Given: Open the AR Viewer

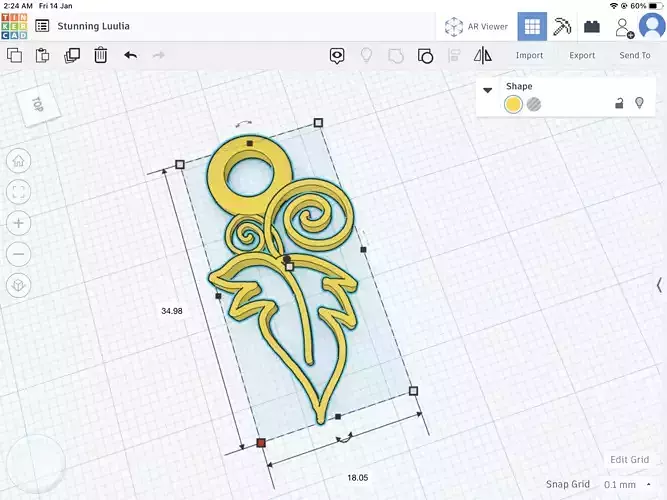Looking at the screenshot, I should (x=476, y=26).
